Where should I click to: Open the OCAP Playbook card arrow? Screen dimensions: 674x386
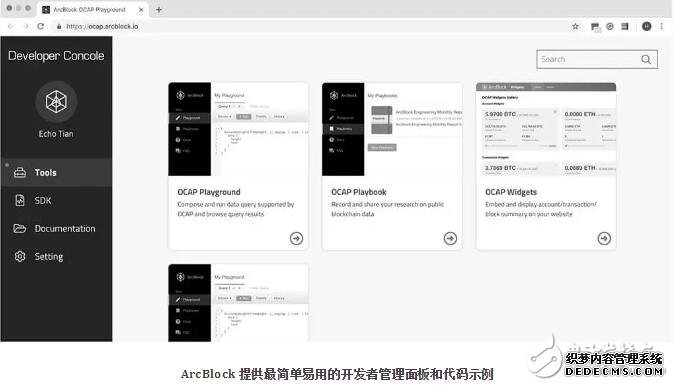450,238
